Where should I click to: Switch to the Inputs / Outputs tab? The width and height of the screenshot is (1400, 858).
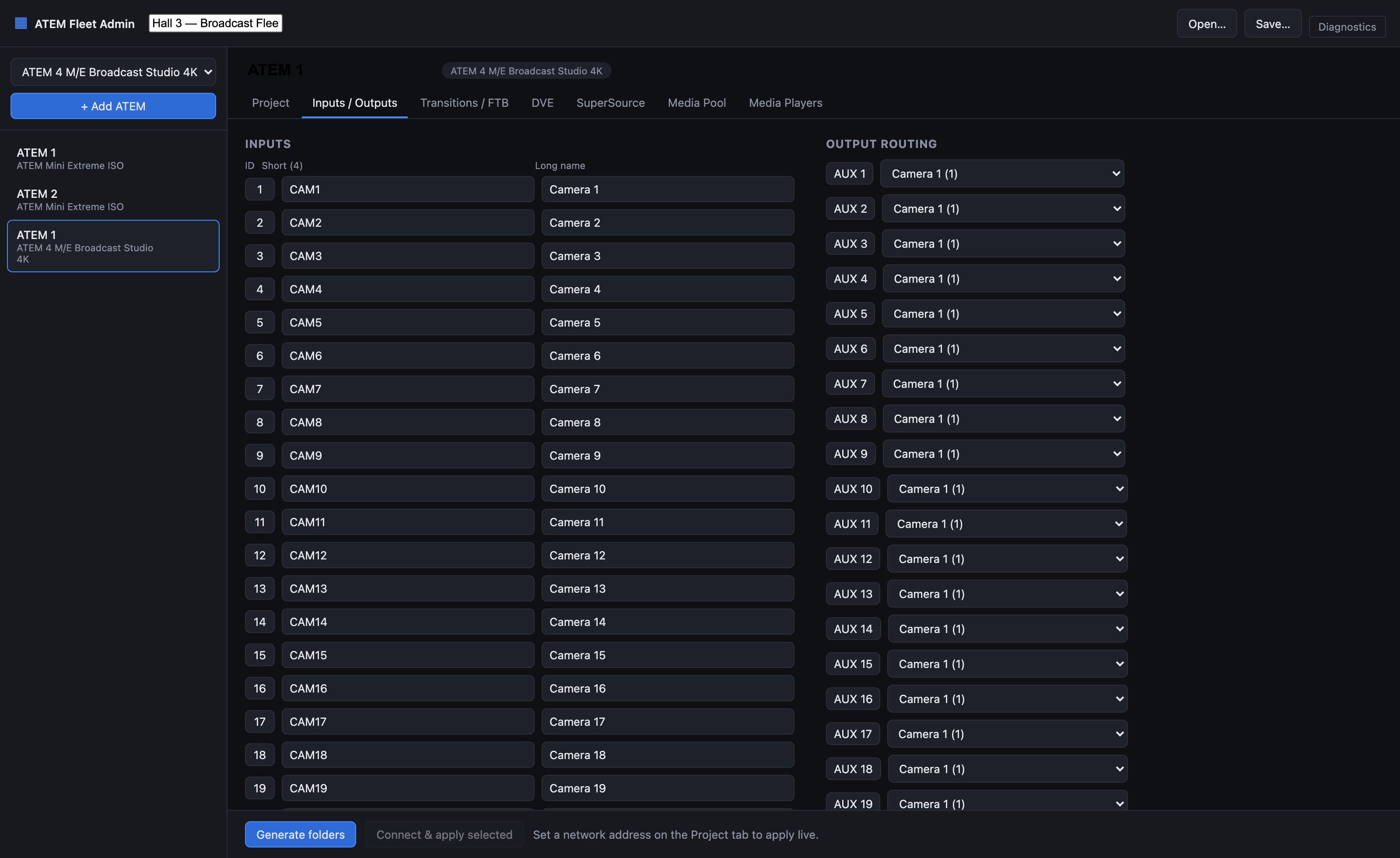pyautogui.click(x=354, y=103)
